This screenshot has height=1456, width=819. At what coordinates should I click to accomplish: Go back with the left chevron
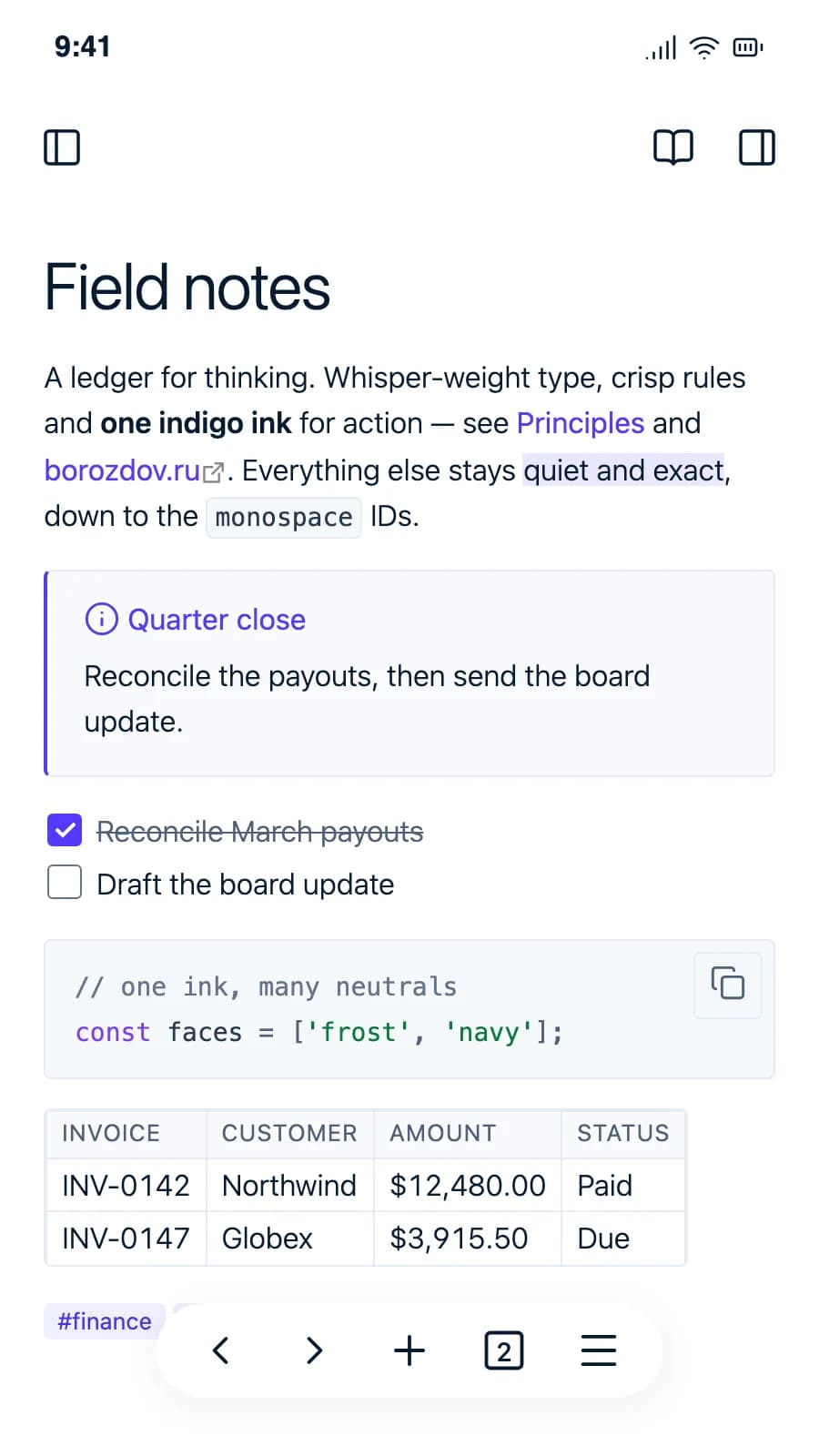pyautogui.click(x=220, y=1350)
